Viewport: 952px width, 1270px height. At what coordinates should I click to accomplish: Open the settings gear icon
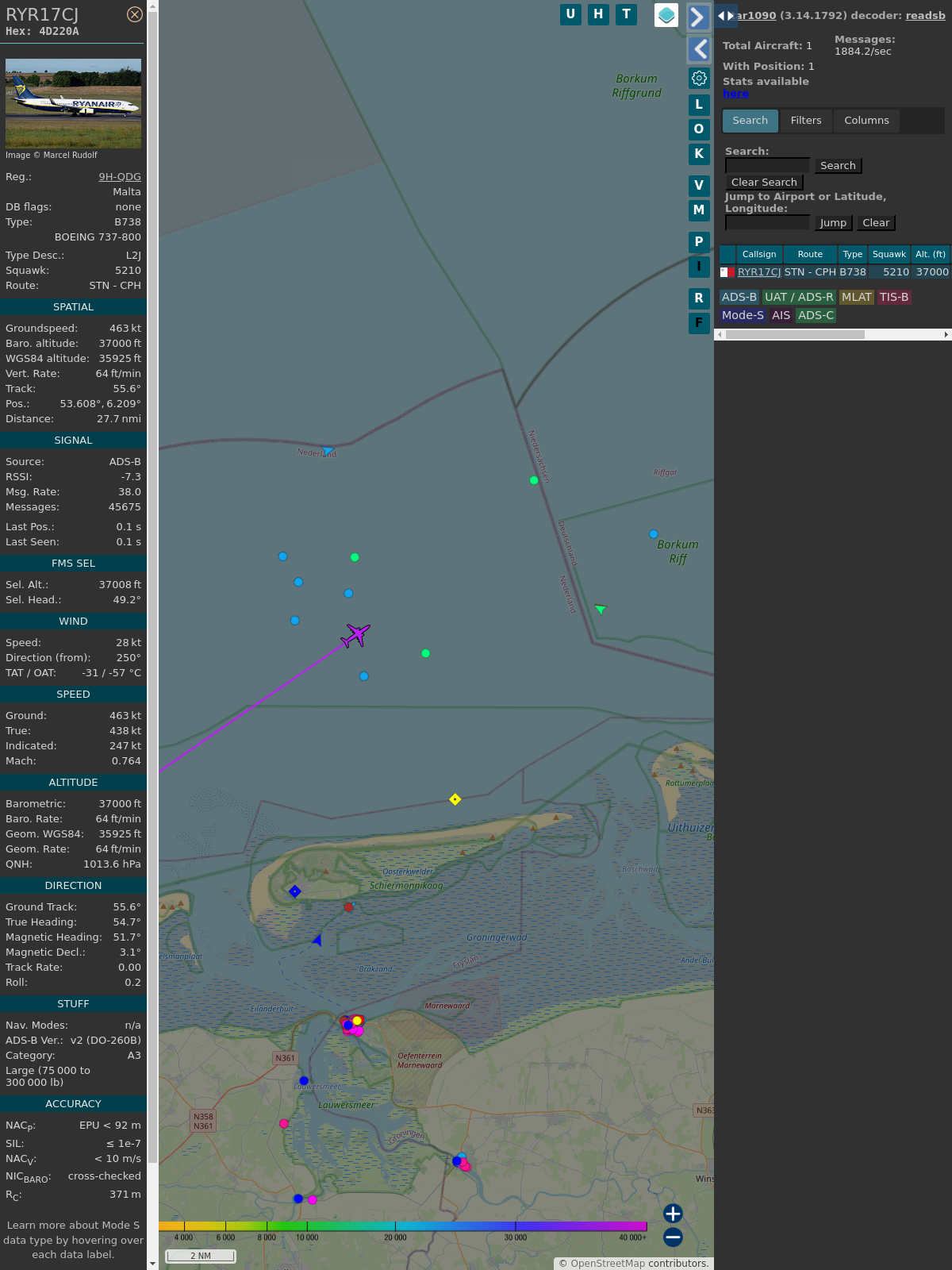(699, 78)
